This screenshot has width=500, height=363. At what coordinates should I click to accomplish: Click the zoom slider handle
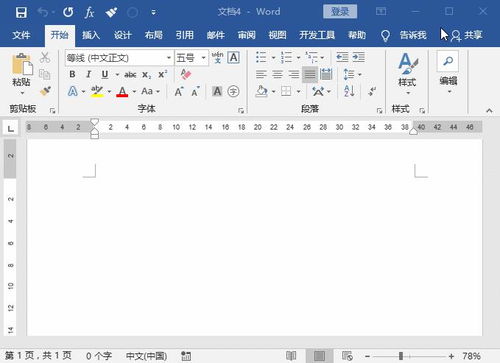coord(401,356)
